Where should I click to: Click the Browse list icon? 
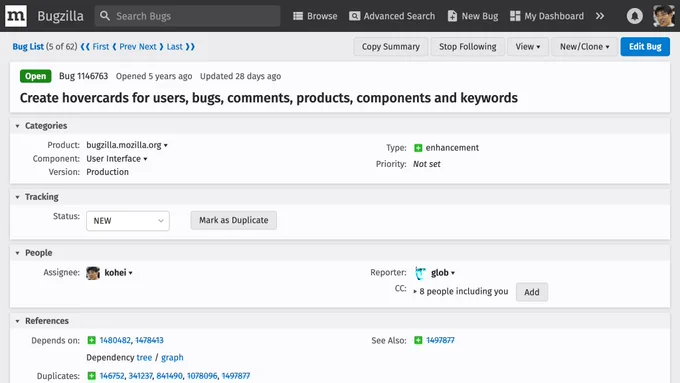pos(298,16)
